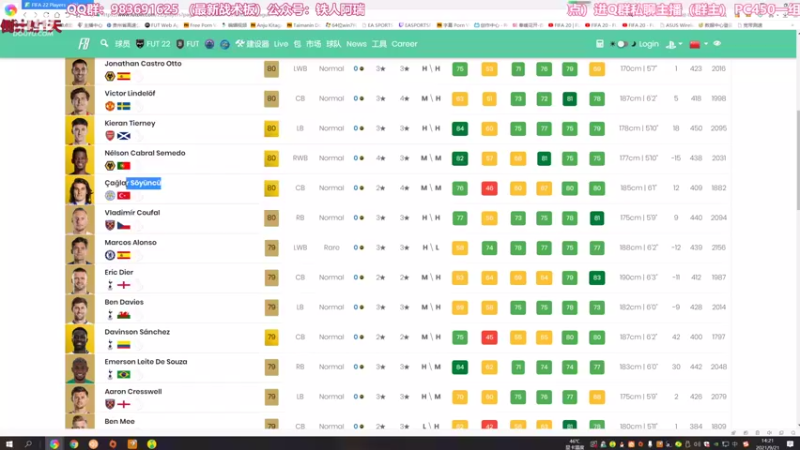Open the 市场 market menu
Viewport: 800px width, 450px height.
(x=313, y=44)
